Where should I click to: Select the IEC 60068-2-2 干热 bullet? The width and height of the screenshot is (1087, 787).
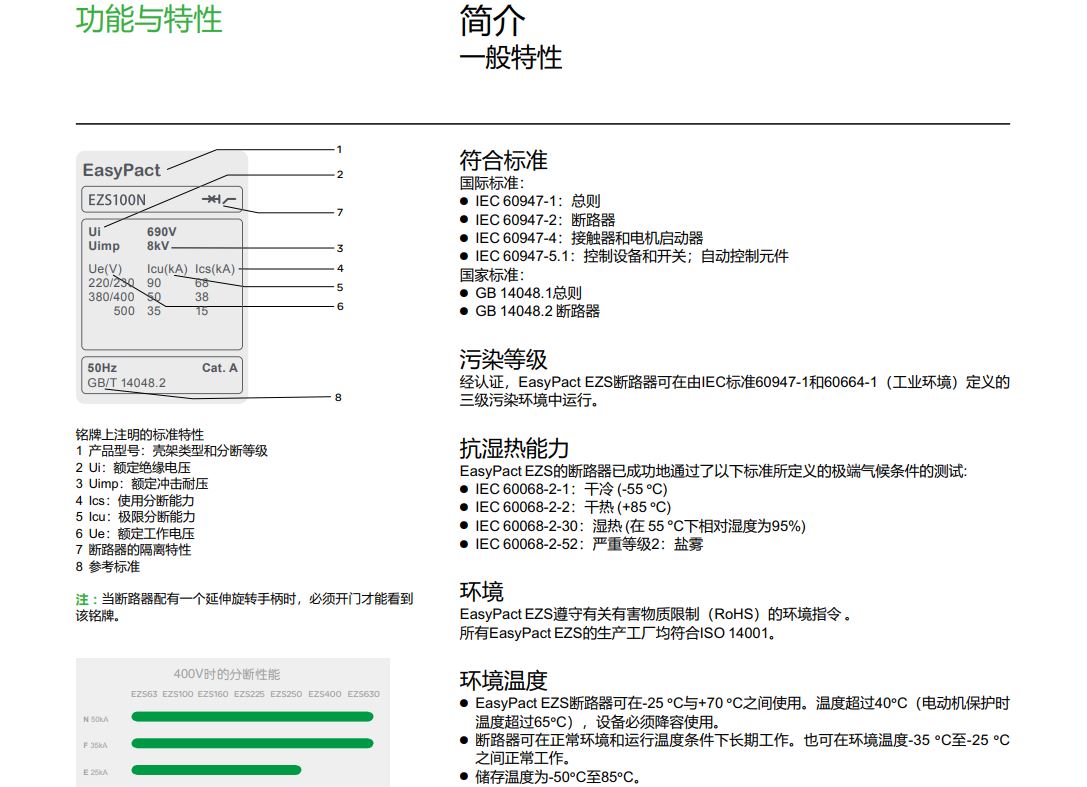pos(566,508)
